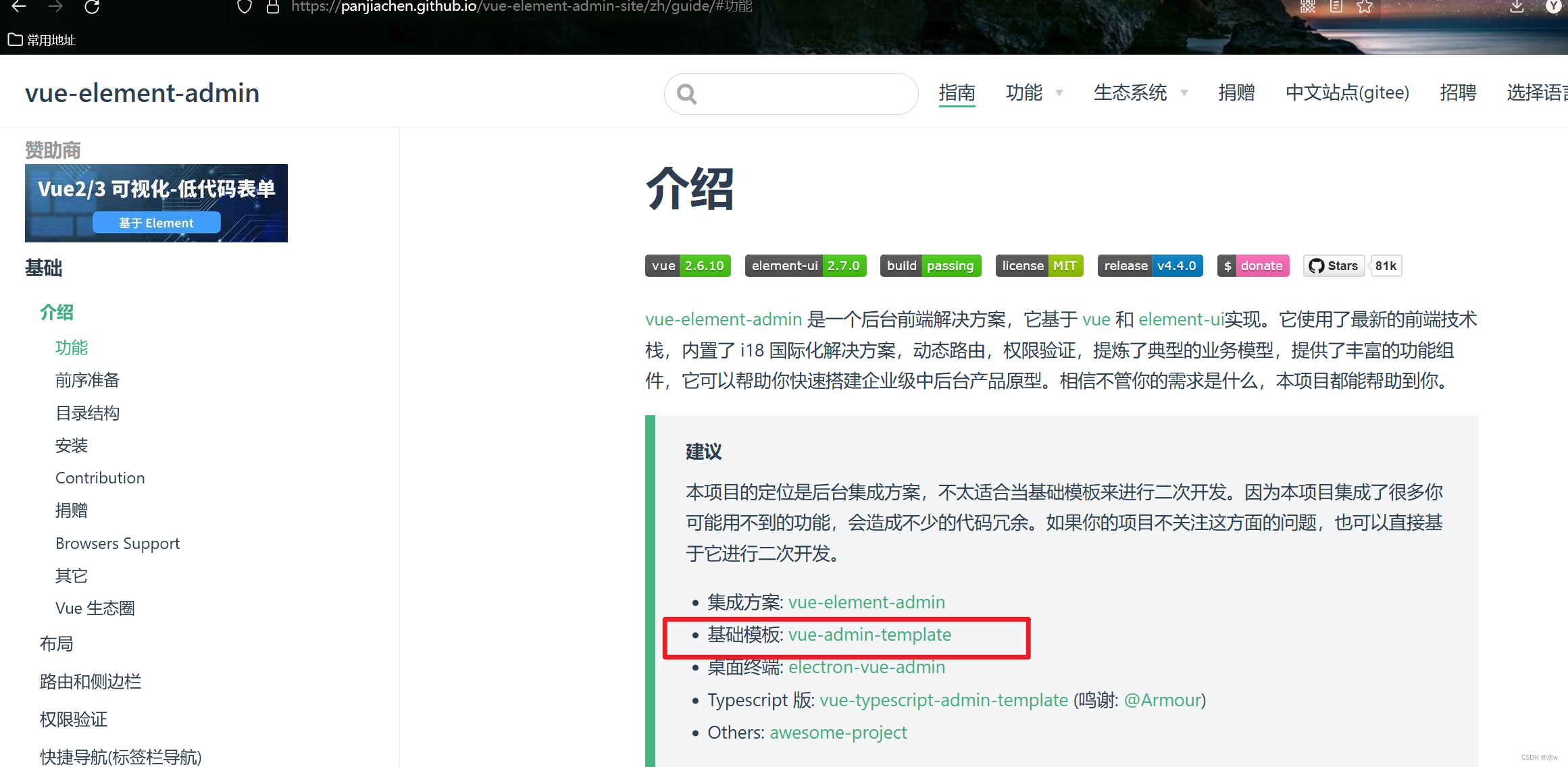Open the license MIT badge
Viewport: 1568px width, 767px height.
[1039, 266]
